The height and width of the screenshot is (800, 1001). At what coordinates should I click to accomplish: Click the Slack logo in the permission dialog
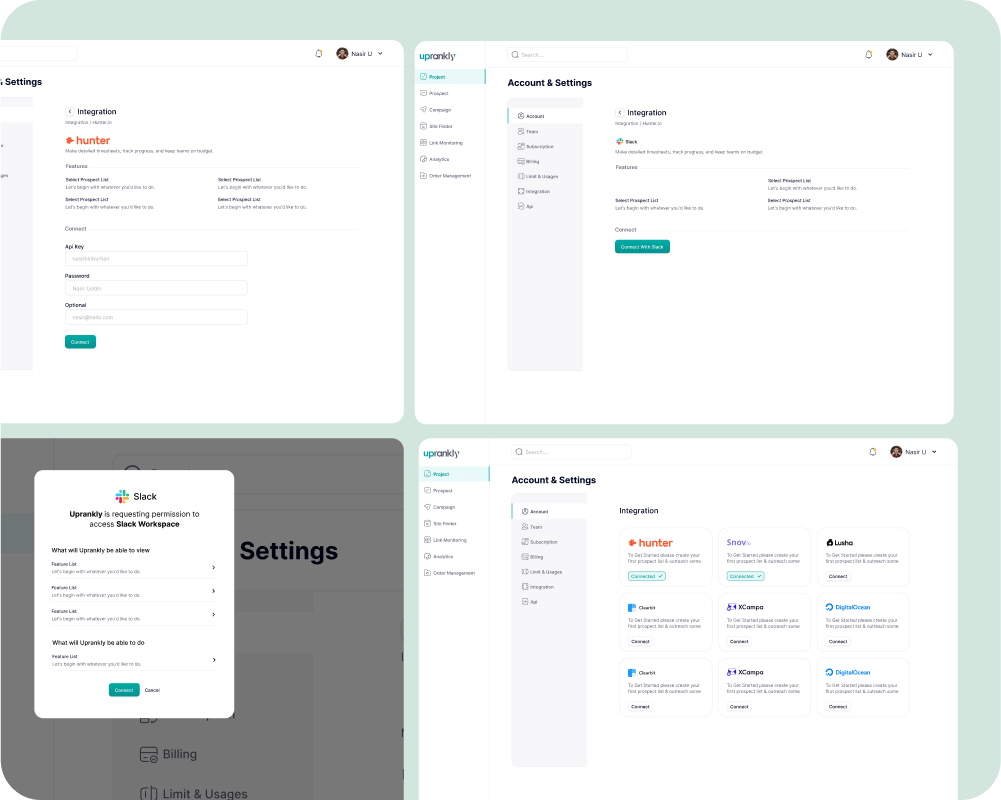click(x=122, y=496)
